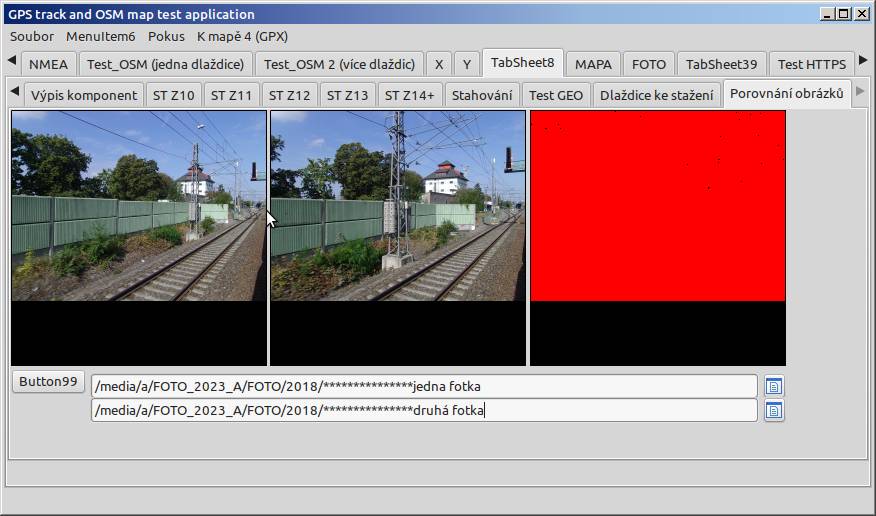Image resolution: width=876 pixels, height=516 pixels.
Task: Select the ST Z14+ tab
Action: (410, 95)
